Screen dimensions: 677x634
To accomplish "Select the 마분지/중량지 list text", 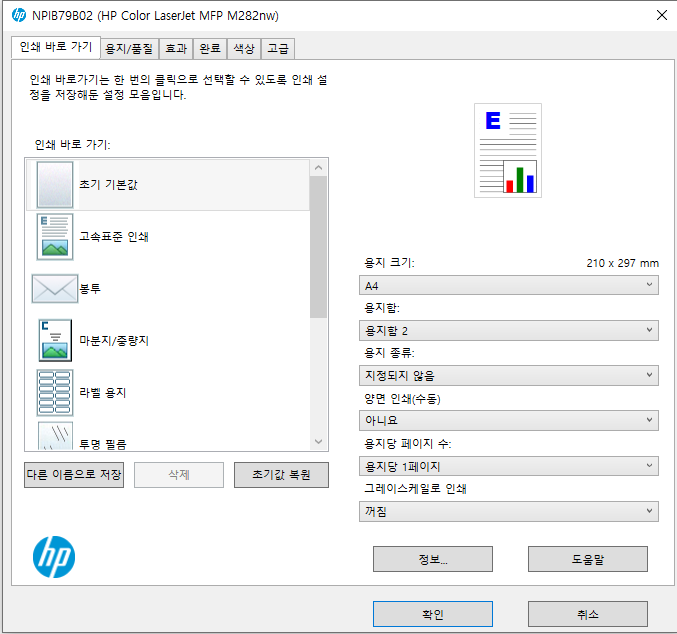I will coord(114,341).
